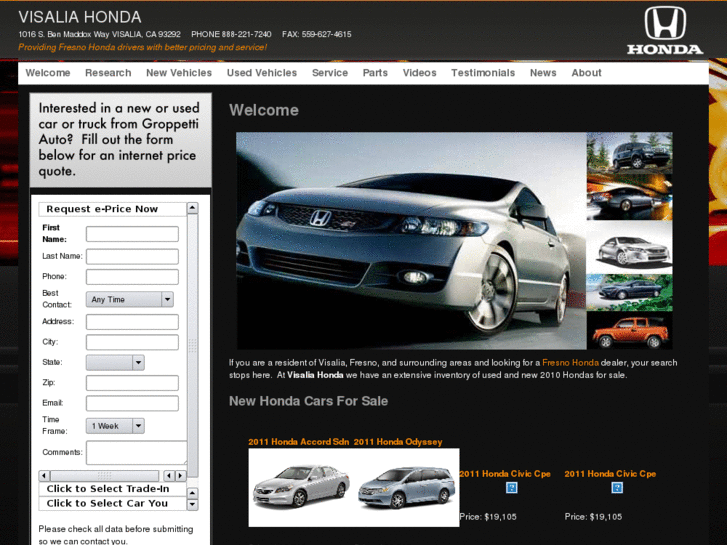Open the first 2011 Honda Civic Cpe link
The height and width of the screenshot is (545, 727).
tap(505, 474)
